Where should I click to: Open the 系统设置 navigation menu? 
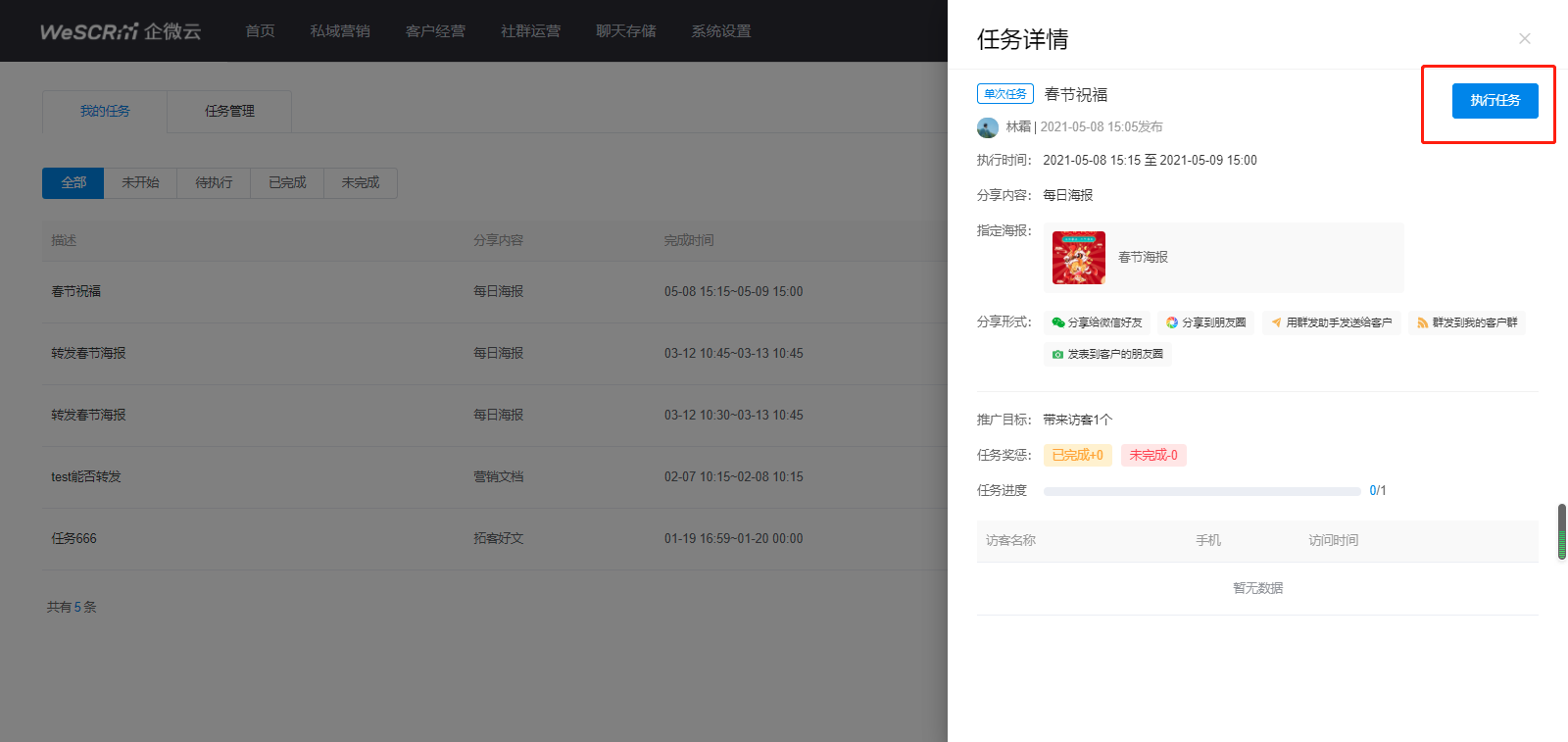(x=720, y=31)
